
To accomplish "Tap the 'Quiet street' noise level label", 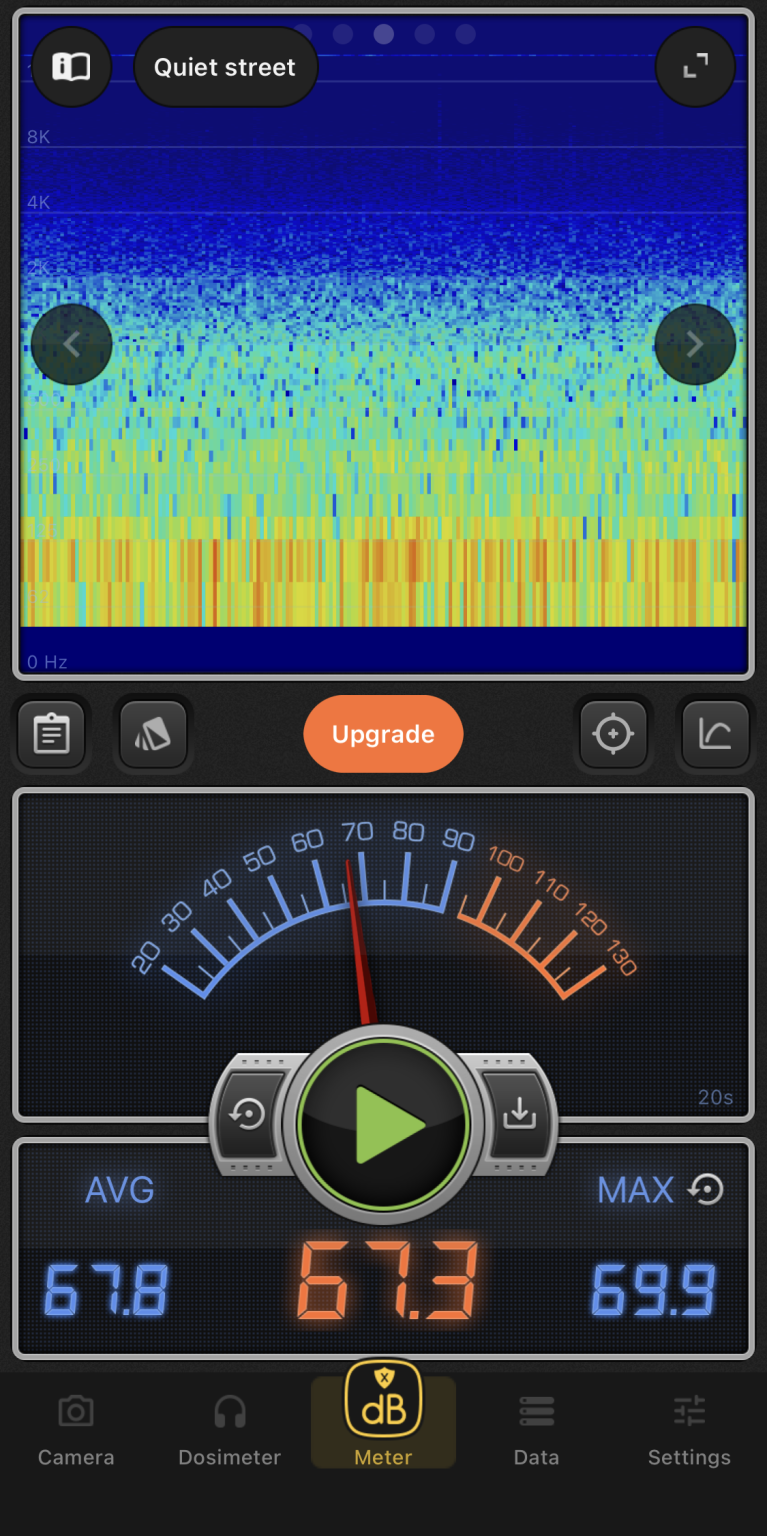I will [x=225, y=67].
